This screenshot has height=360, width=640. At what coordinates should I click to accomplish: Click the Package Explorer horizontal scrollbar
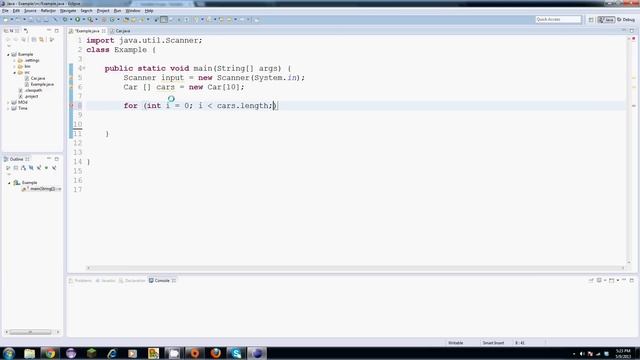click(32, 332)
